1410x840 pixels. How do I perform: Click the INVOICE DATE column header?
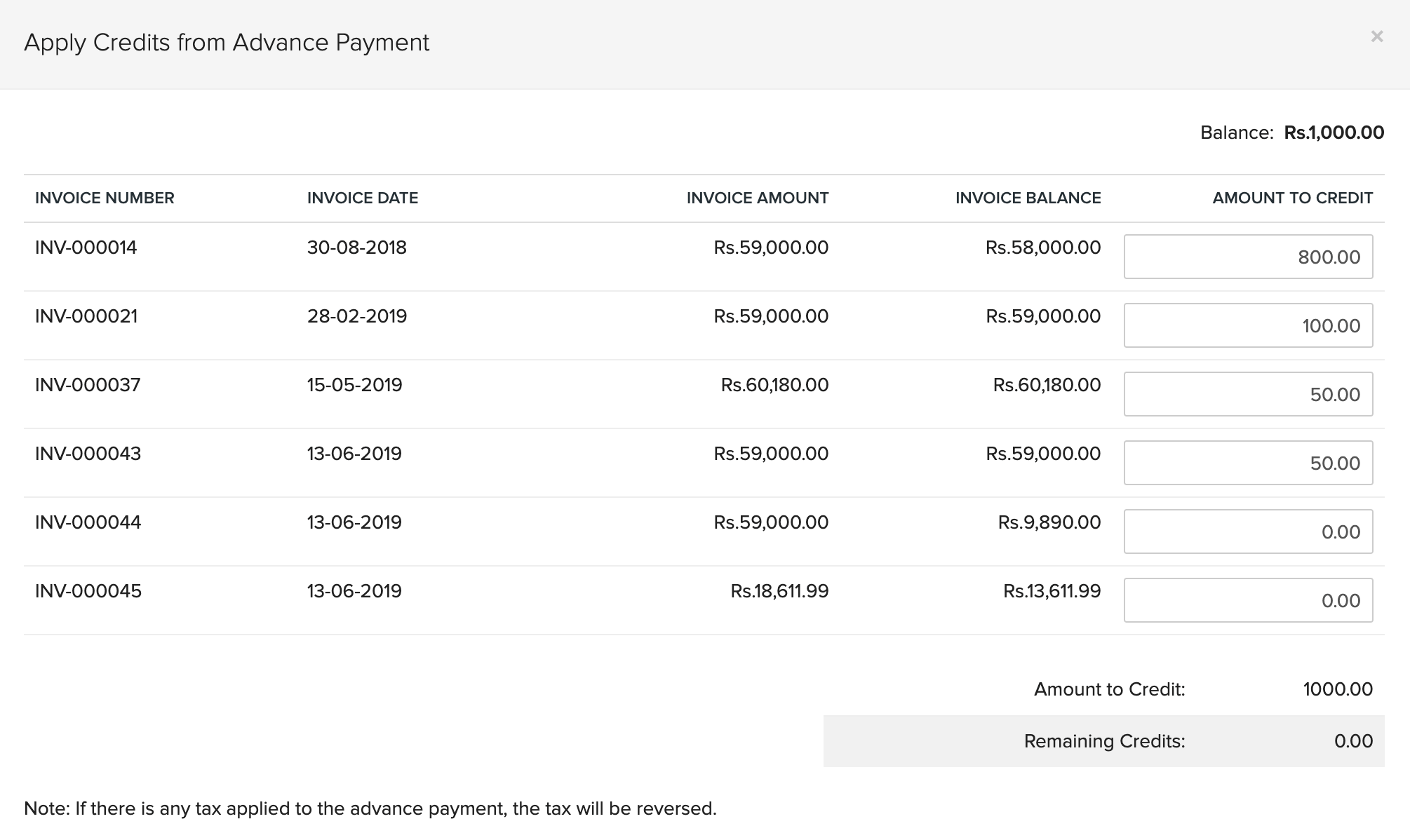tap(362, 198)
